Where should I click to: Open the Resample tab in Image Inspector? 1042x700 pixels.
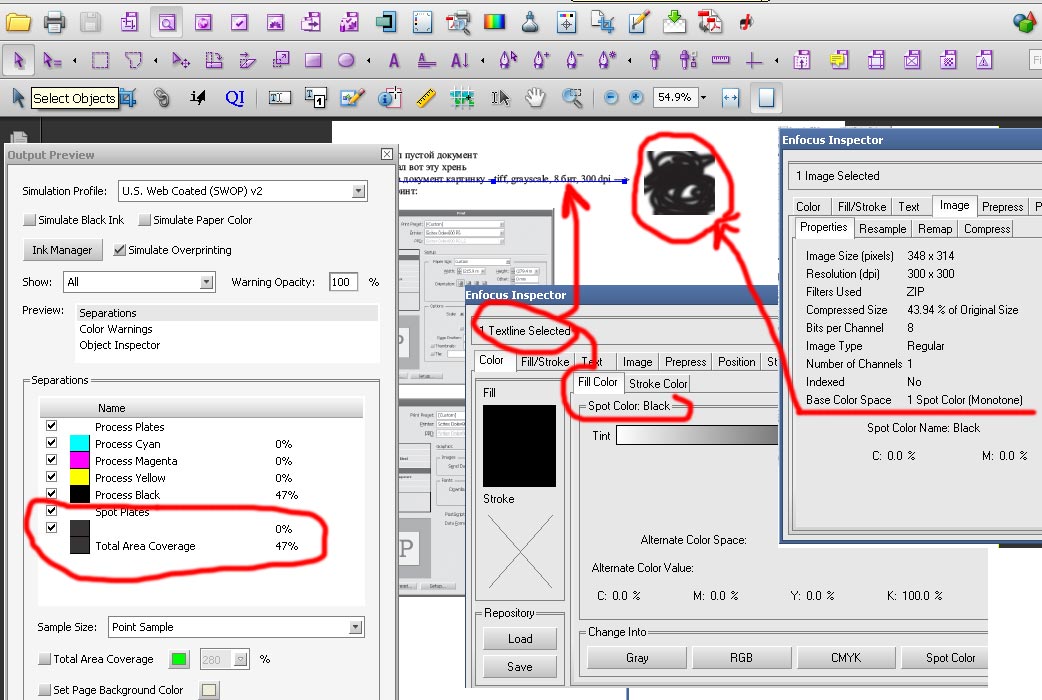(x=882, y=229)
